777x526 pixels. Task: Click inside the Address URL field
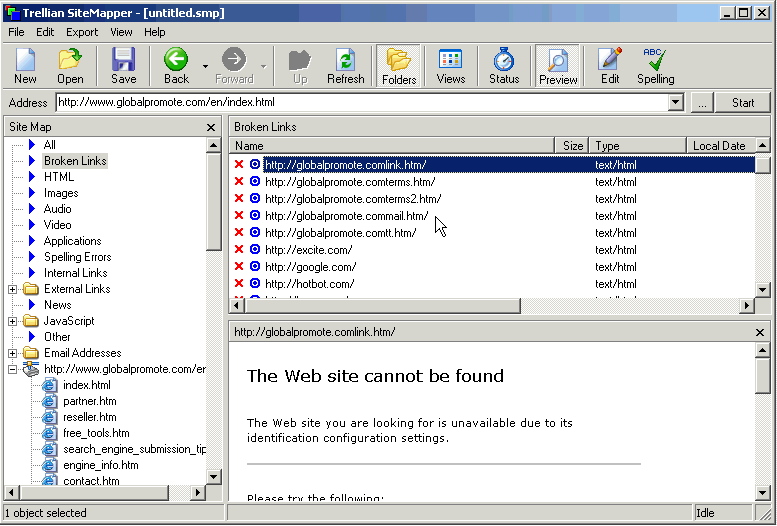pos(362,103)
